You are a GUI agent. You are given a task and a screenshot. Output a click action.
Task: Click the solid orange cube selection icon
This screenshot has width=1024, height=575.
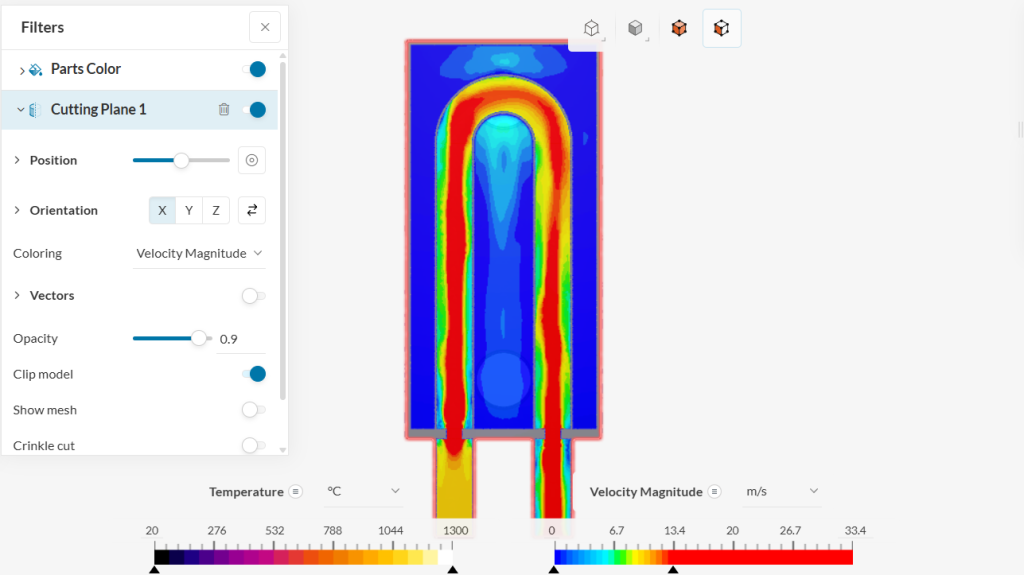tap(679, 29)
